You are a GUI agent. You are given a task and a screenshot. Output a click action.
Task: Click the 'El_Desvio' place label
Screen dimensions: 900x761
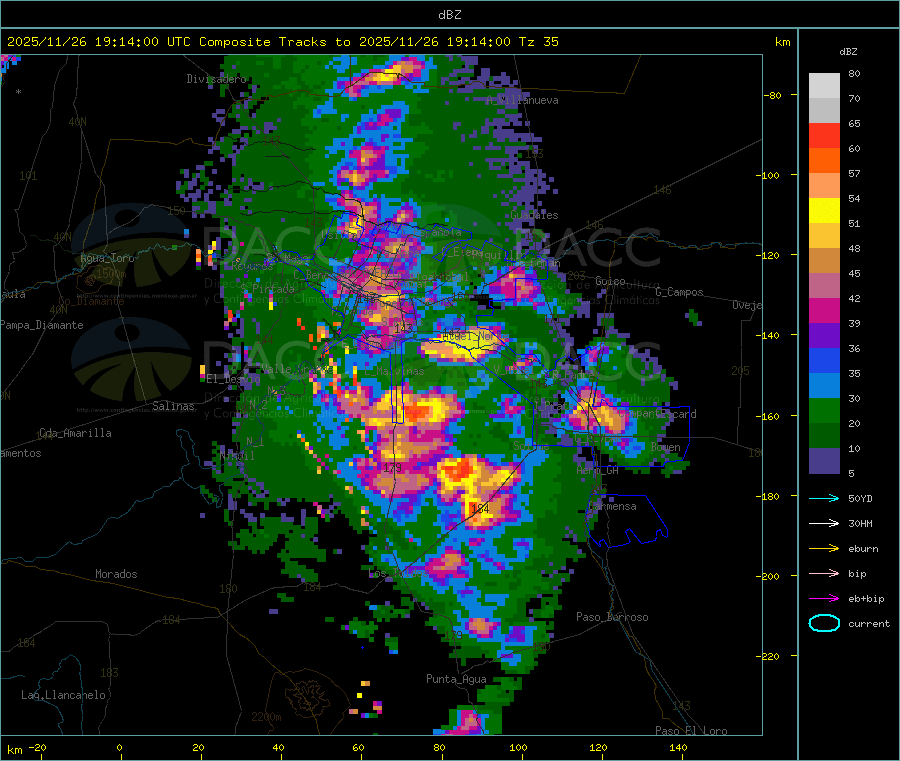tap(233, 379)
